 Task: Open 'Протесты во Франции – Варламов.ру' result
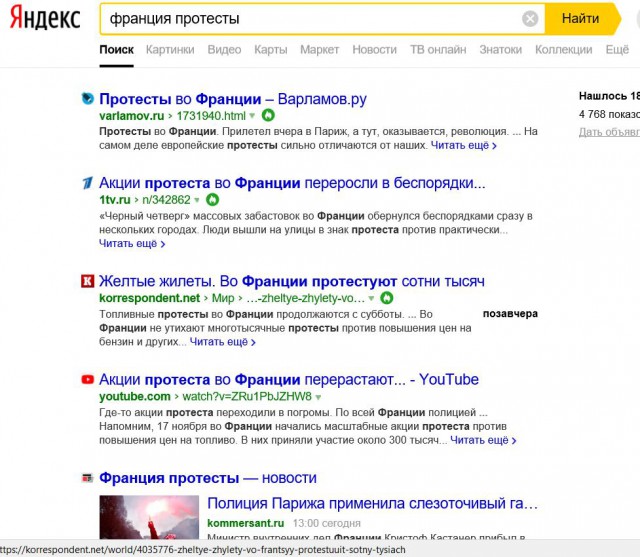coord(233,99)
